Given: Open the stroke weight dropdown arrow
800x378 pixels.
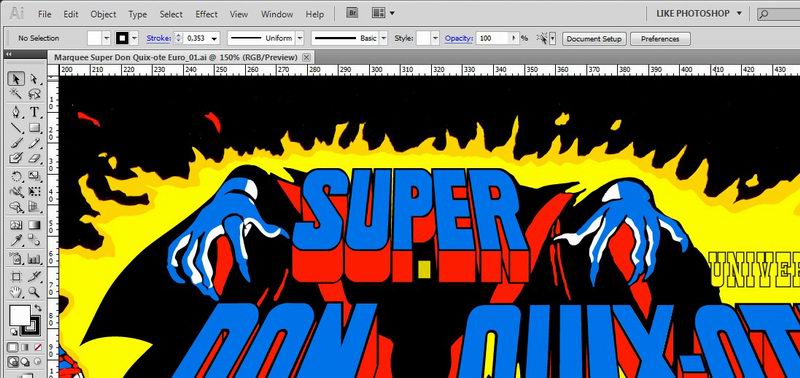Looking at the screenshot, I should [215, 38].
